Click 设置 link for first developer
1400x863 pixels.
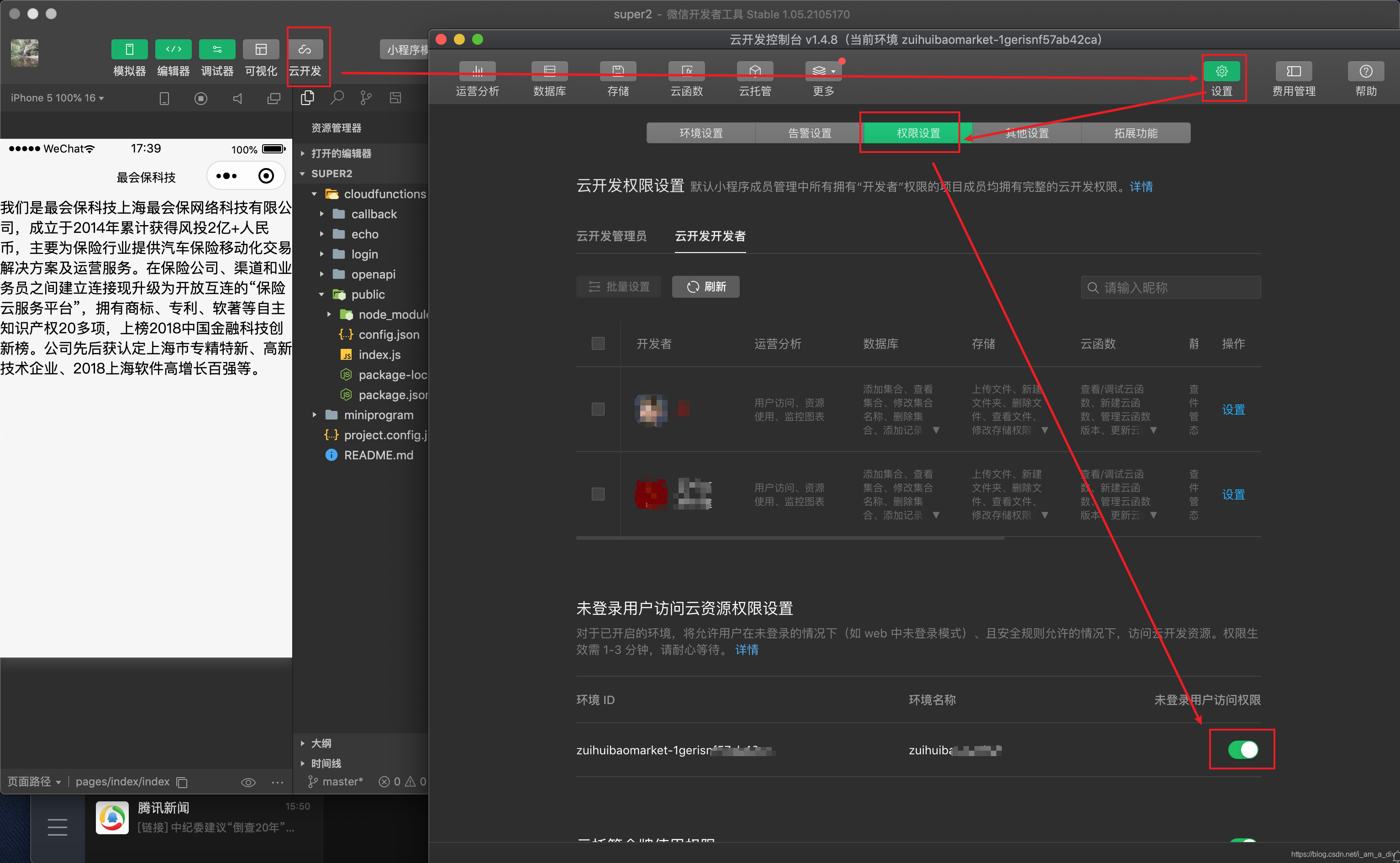pos(1233,409)
